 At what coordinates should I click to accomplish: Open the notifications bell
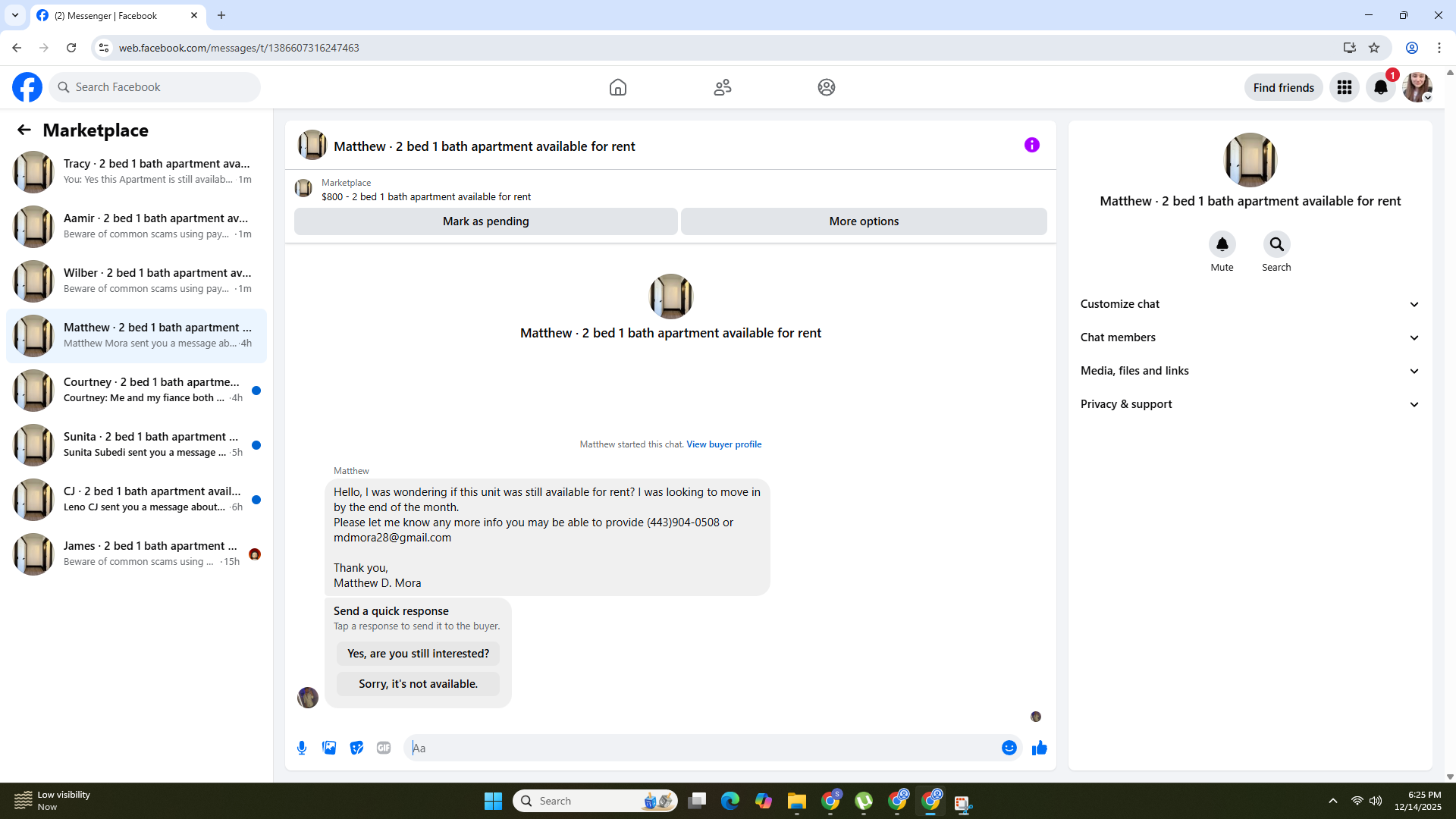[x=1380, y=87]
